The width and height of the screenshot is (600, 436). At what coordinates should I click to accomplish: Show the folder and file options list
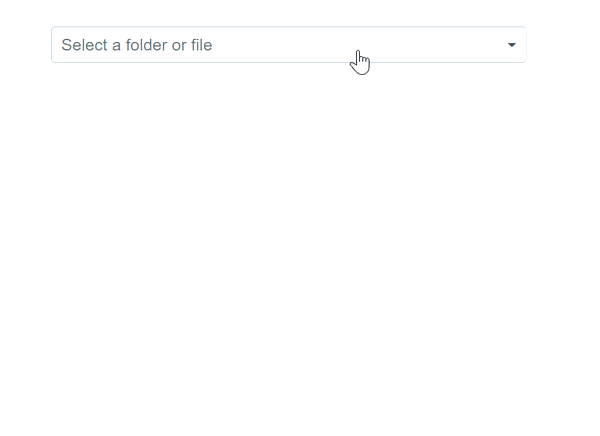[x=289, y=44]
